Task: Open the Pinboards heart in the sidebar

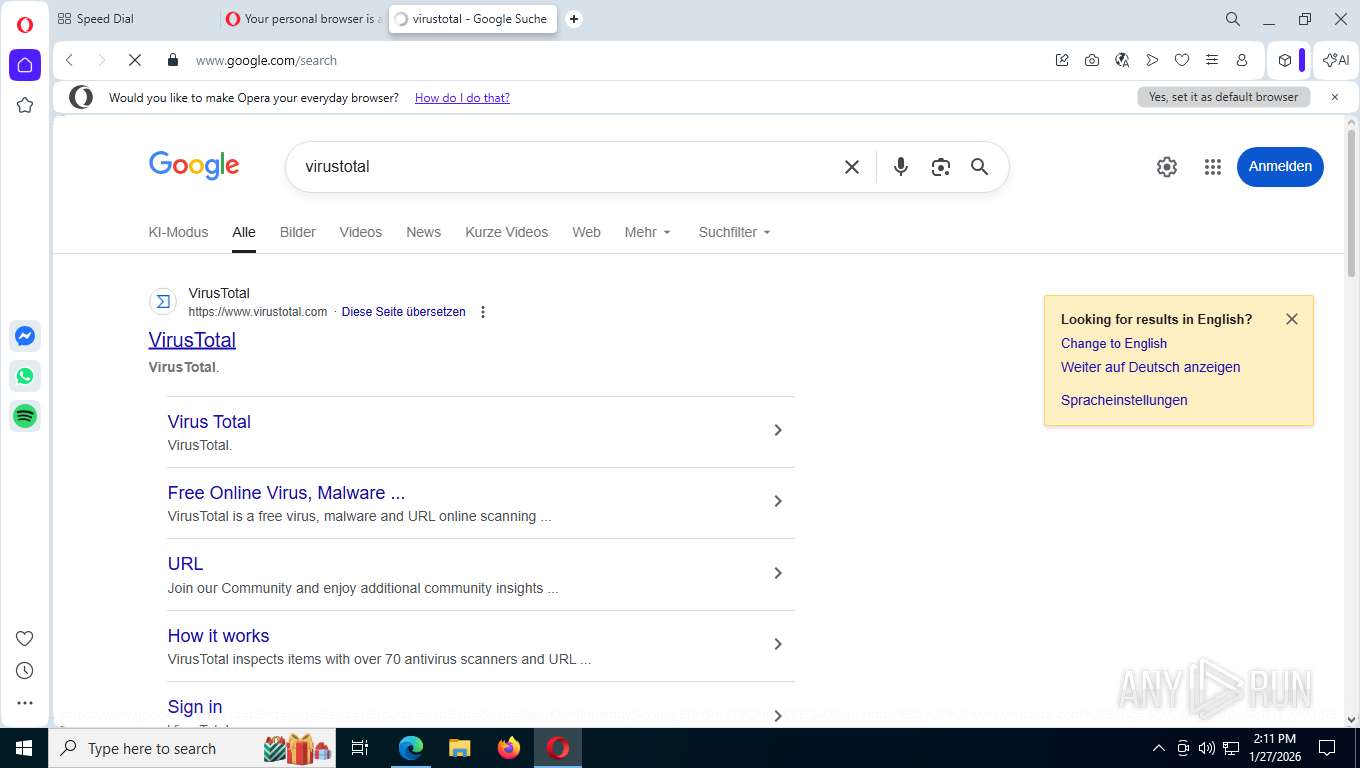Action: pos(25,638)
